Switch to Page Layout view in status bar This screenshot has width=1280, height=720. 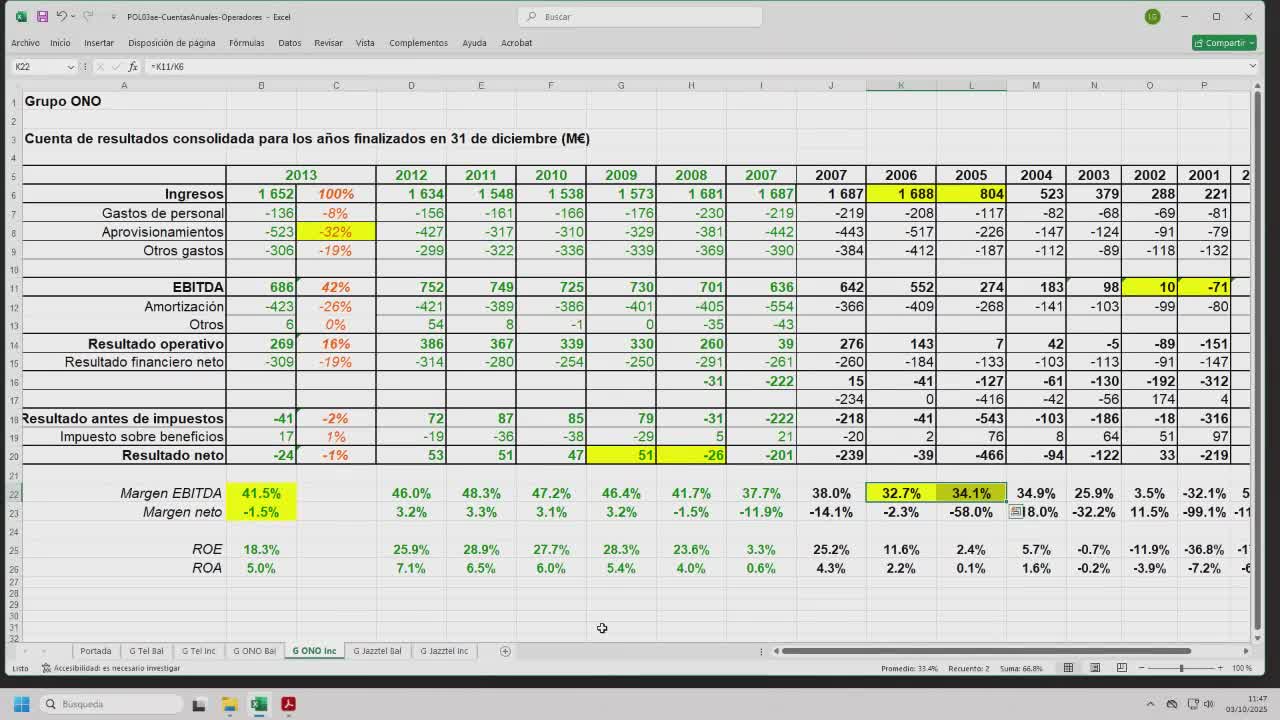point(1095,668)
